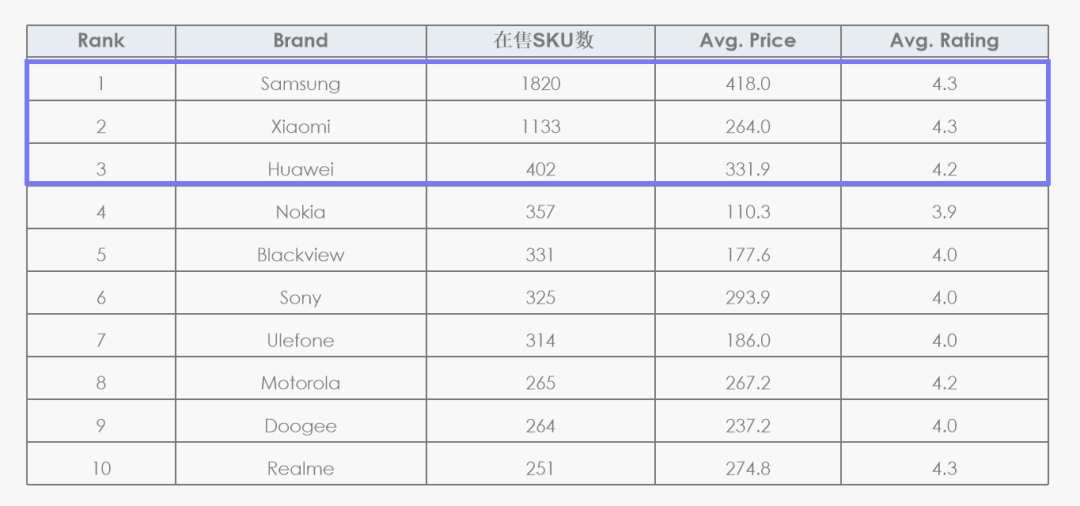Click the 1820 SKU count cell
The image size is (1080, 506).
tap(541, 83)
